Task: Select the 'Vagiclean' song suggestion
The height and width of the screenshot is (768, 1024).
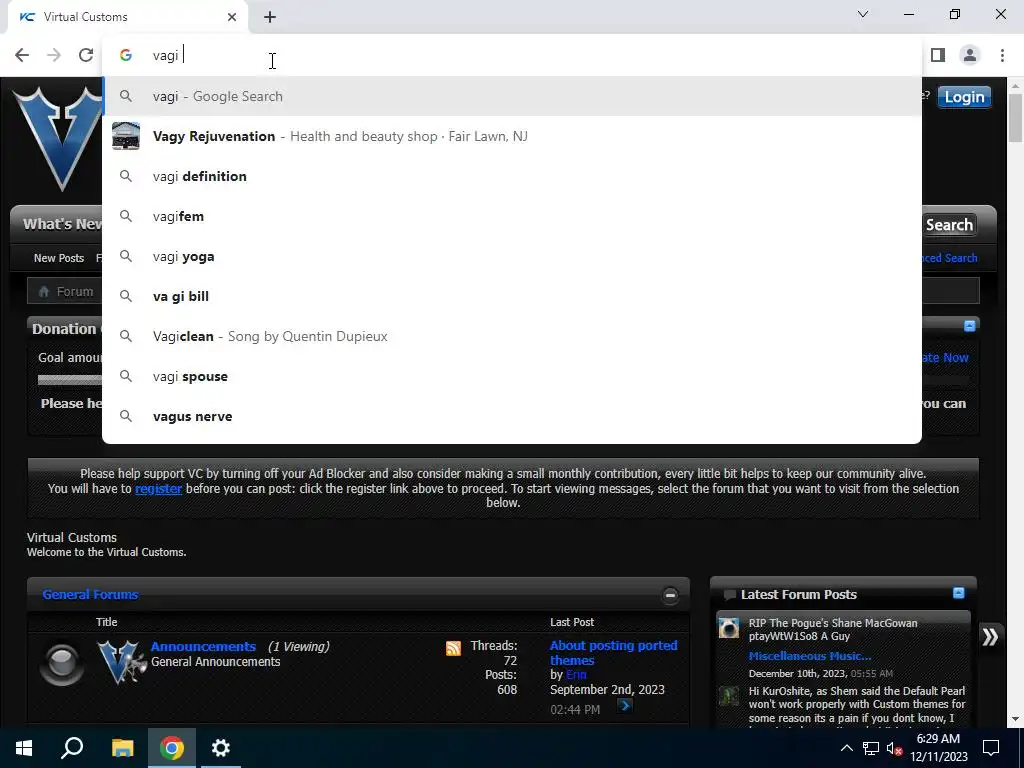Action: (512, 336)
